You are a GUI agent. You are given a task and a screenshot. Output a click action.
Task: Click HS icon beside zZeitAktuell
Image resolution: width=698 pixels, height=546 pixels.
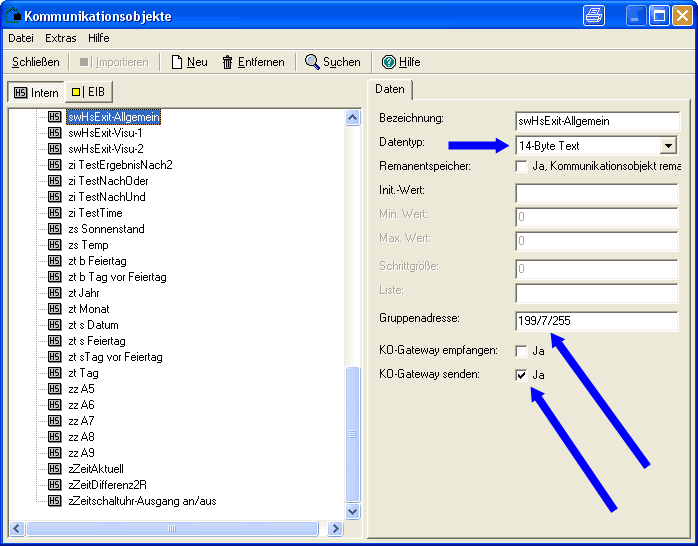[55, 469]
